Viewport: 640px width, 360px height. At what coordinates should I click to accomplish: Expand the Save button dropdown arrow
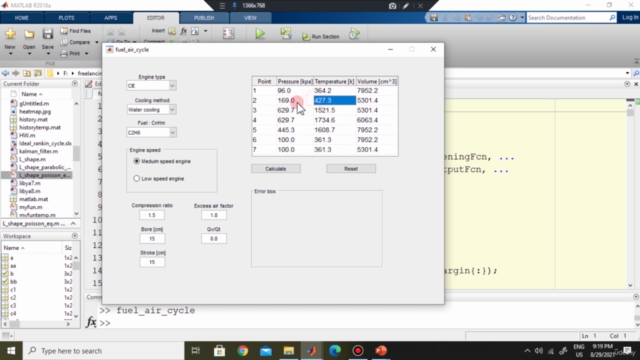tap(48, 54)
